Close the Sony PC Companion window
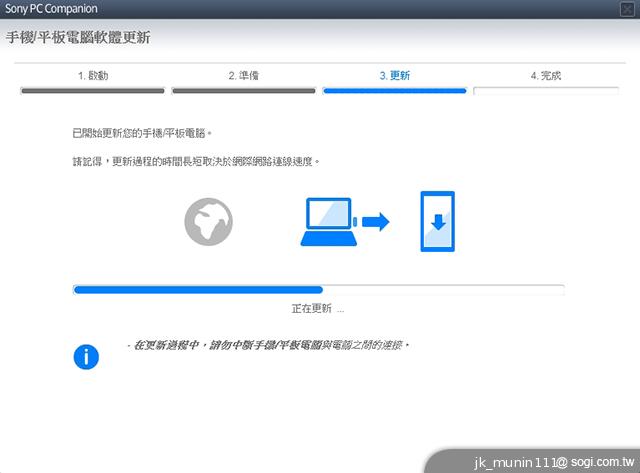This screenshot has width=640, height=473. [626, 9]
